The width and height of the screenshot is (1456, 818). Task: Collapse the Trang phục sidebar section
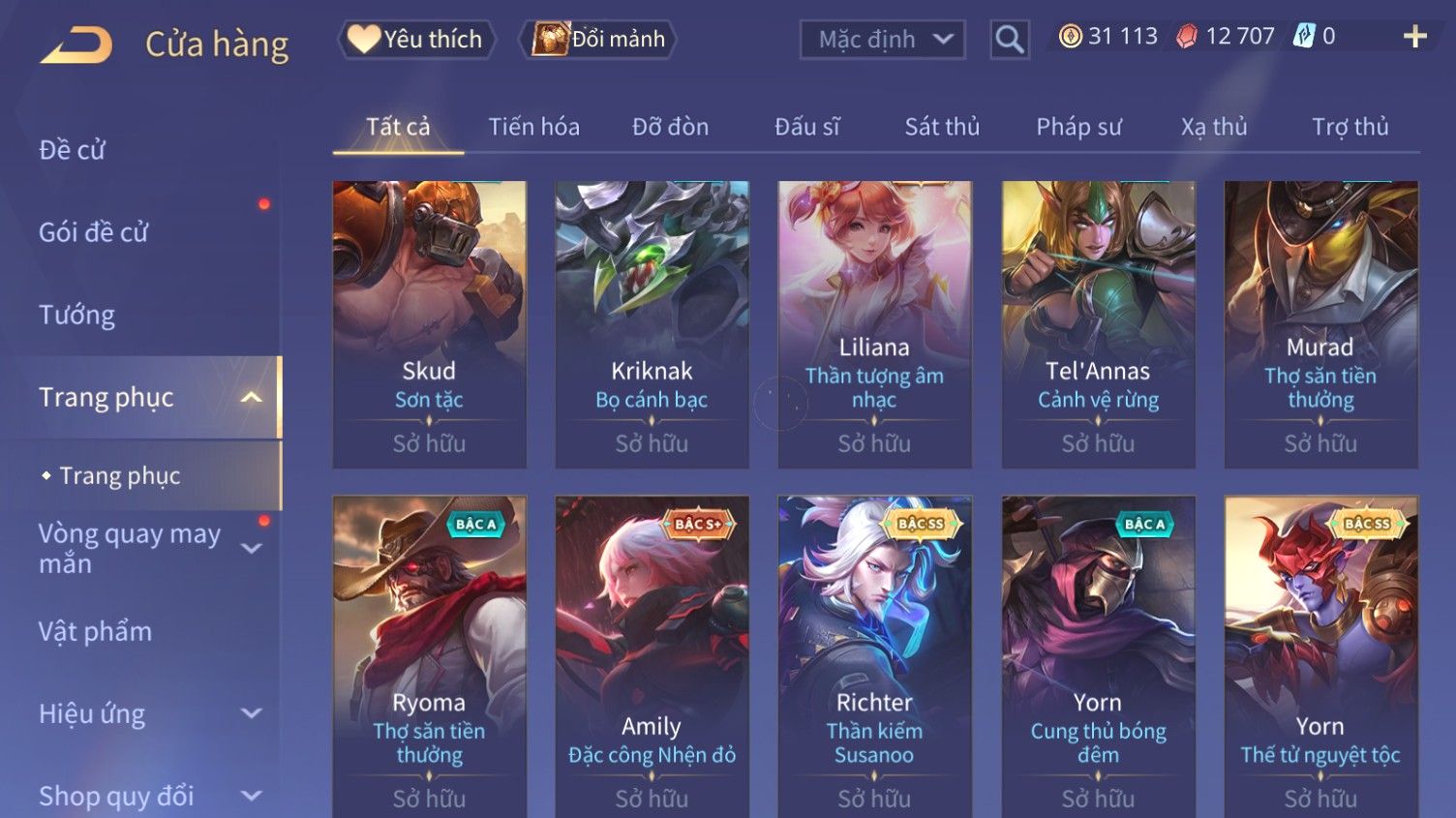click(x=251, y=398)
